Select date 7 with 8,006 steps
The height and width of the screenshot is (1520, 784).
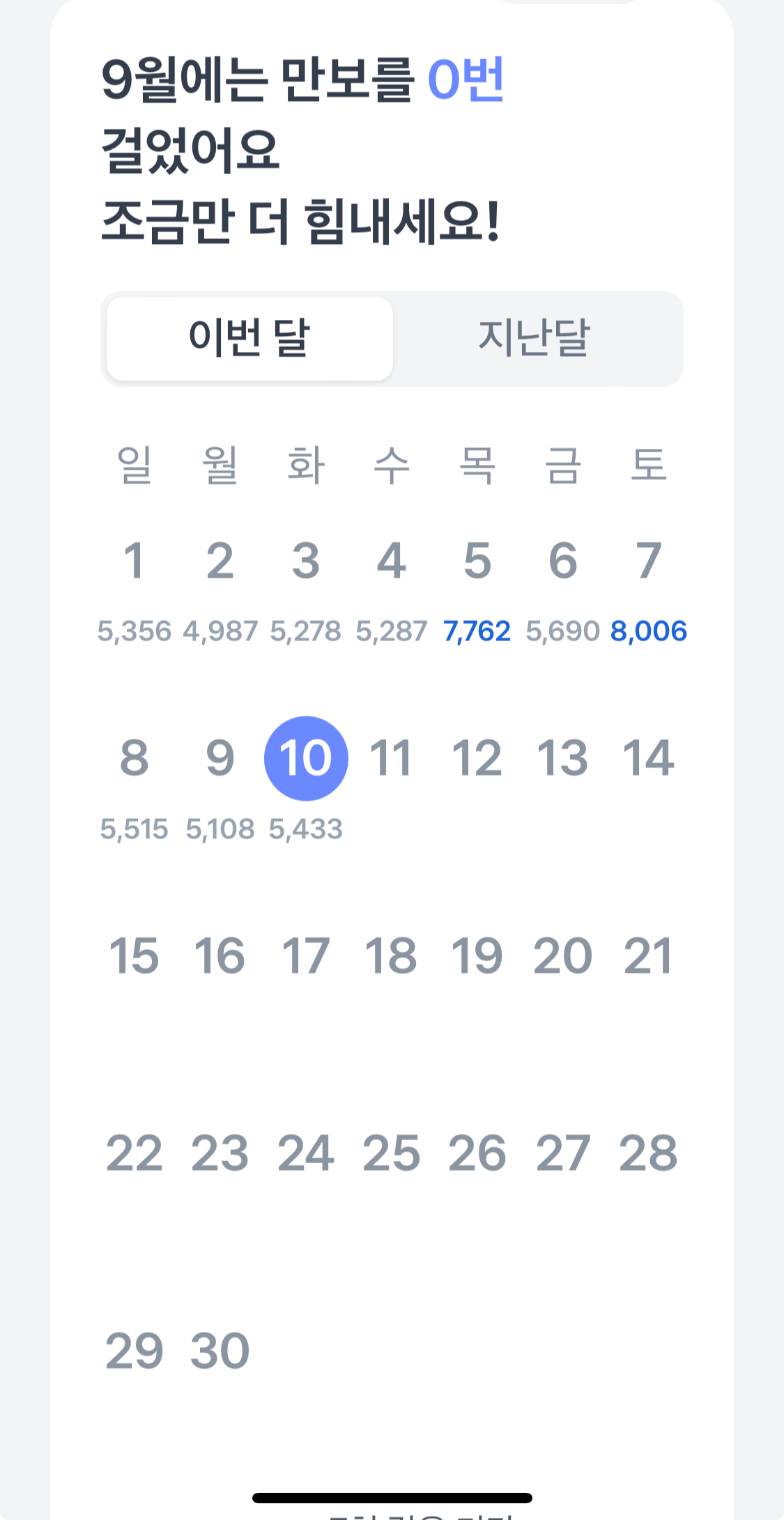[648, 561]
